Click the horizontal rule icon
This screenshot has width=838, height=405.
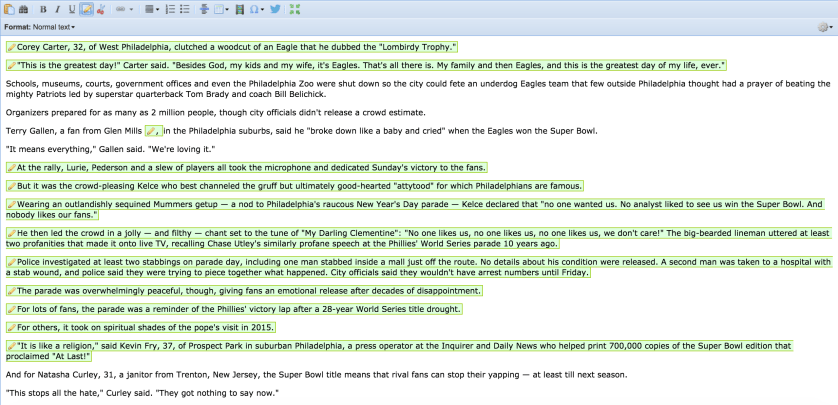[204, 9]
